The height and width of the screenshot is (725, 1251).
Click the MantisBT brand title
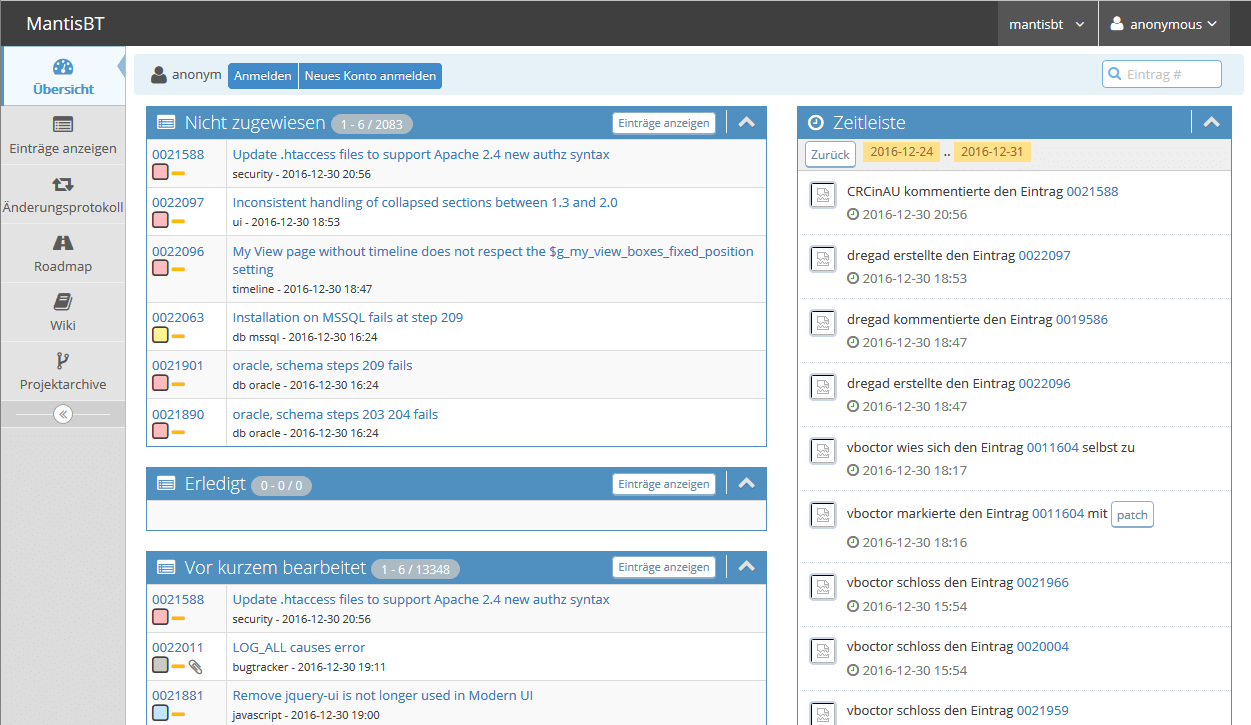click(x=65, y=24)
